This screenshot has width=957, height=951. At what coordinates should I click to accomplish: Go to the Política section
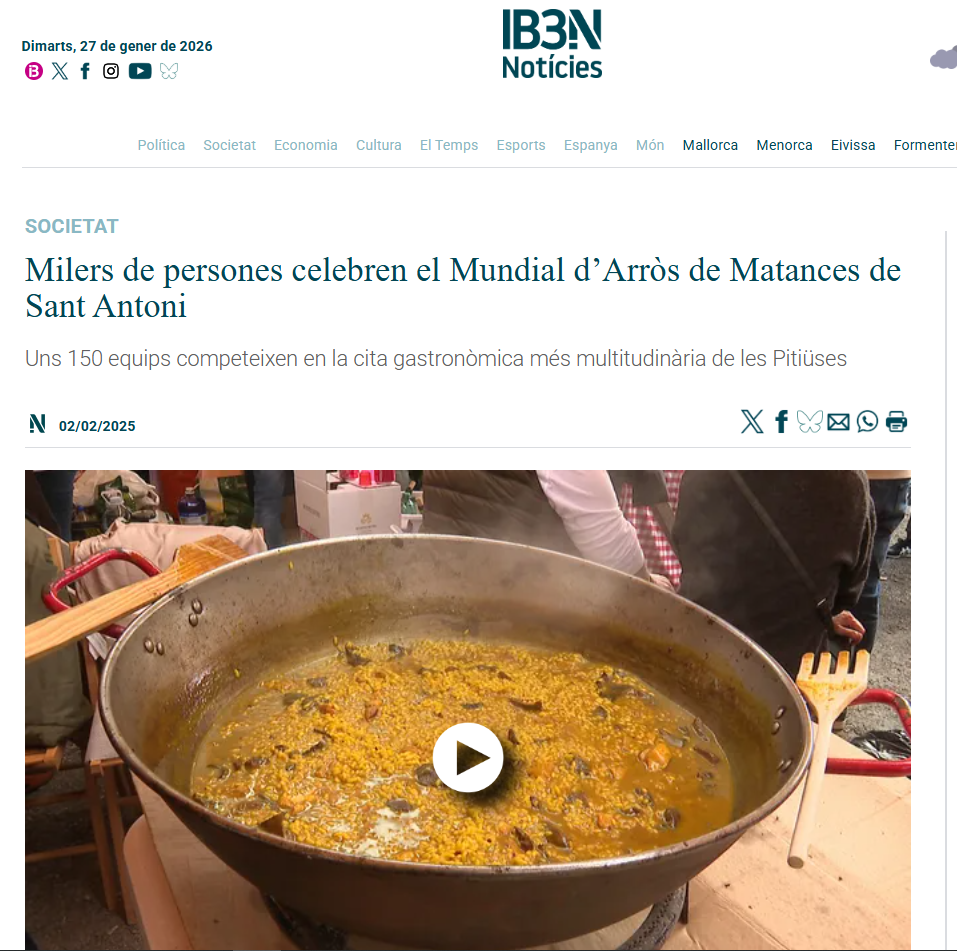pyautogui.click(x=161, y=145)
